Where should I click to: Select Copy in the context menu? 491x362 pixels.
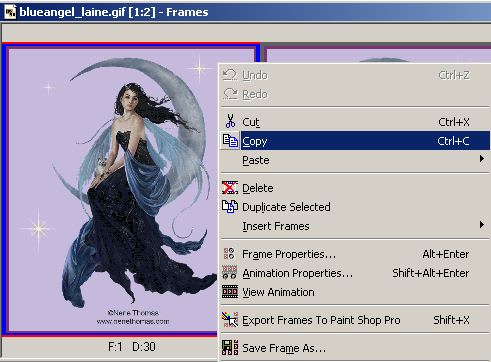[x=355, y=141]
